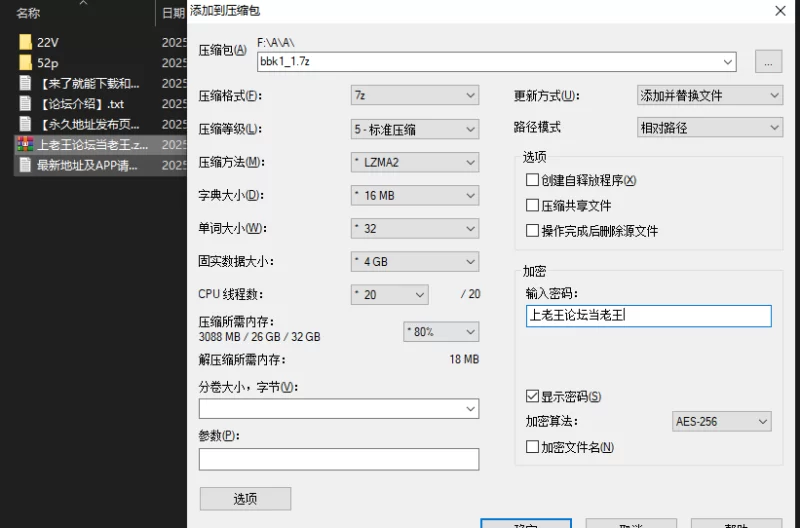Enable 创建自释放程序 checkbox
The image size is (800, 528).
point(532,180)
